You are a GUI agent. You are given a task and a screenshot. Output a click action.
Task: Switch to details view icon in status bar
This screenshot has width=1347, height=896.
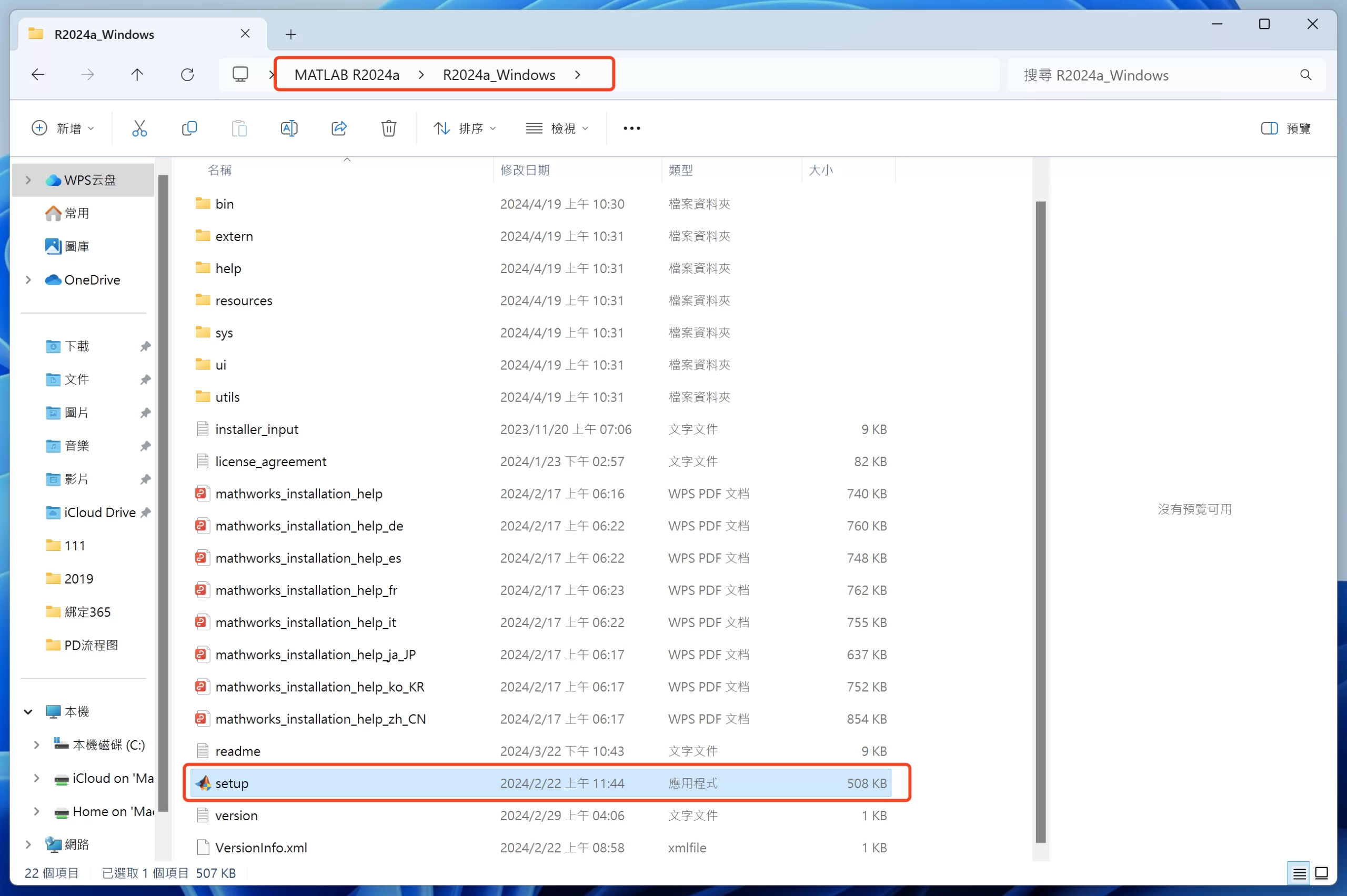pos(1299,873)
